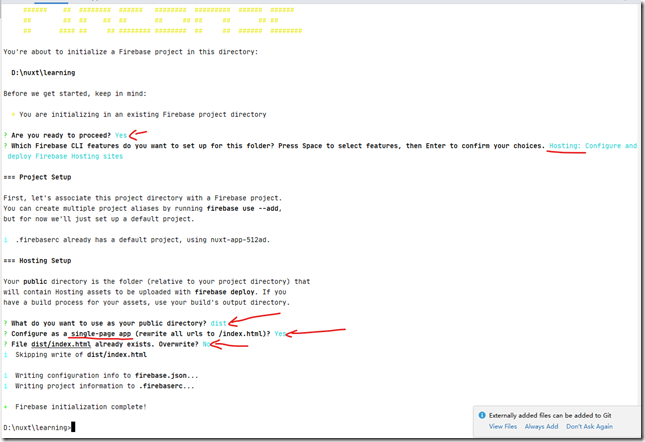Screen dimensions: 645x442
Task: Click the '=== Project Setup' heading
Action: [37, 177]
